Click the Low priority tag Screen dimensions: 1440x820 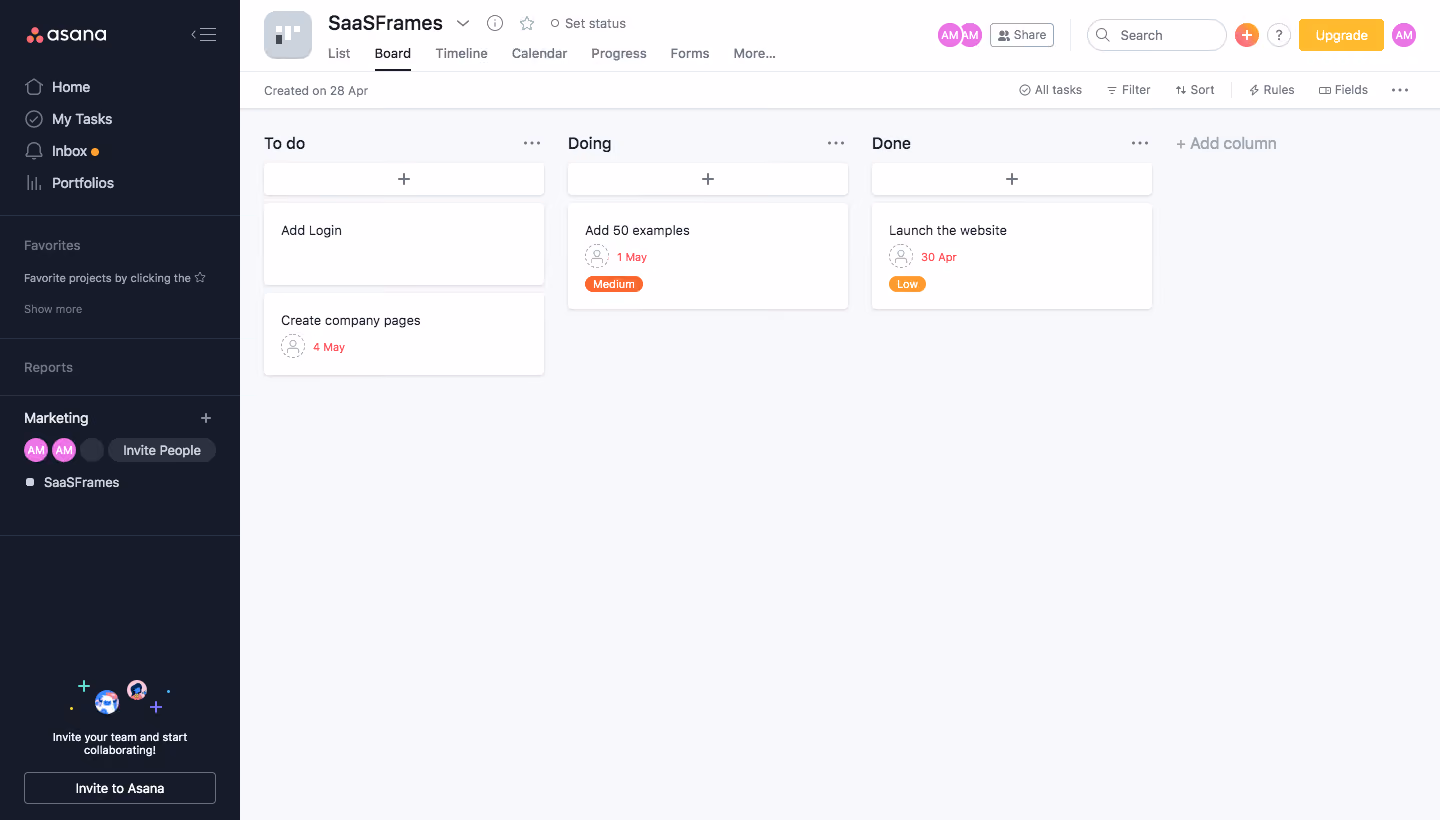[907, 284]
